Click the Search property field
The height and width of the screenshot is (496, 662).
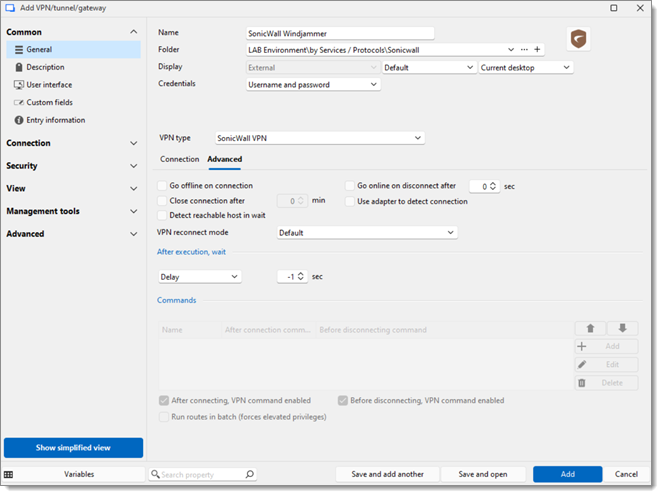(203, 474)
